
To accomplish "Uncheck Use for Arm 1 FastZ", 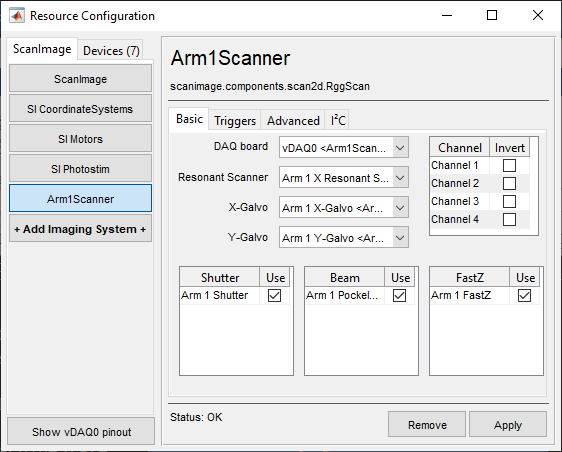I will coord(524,295).
